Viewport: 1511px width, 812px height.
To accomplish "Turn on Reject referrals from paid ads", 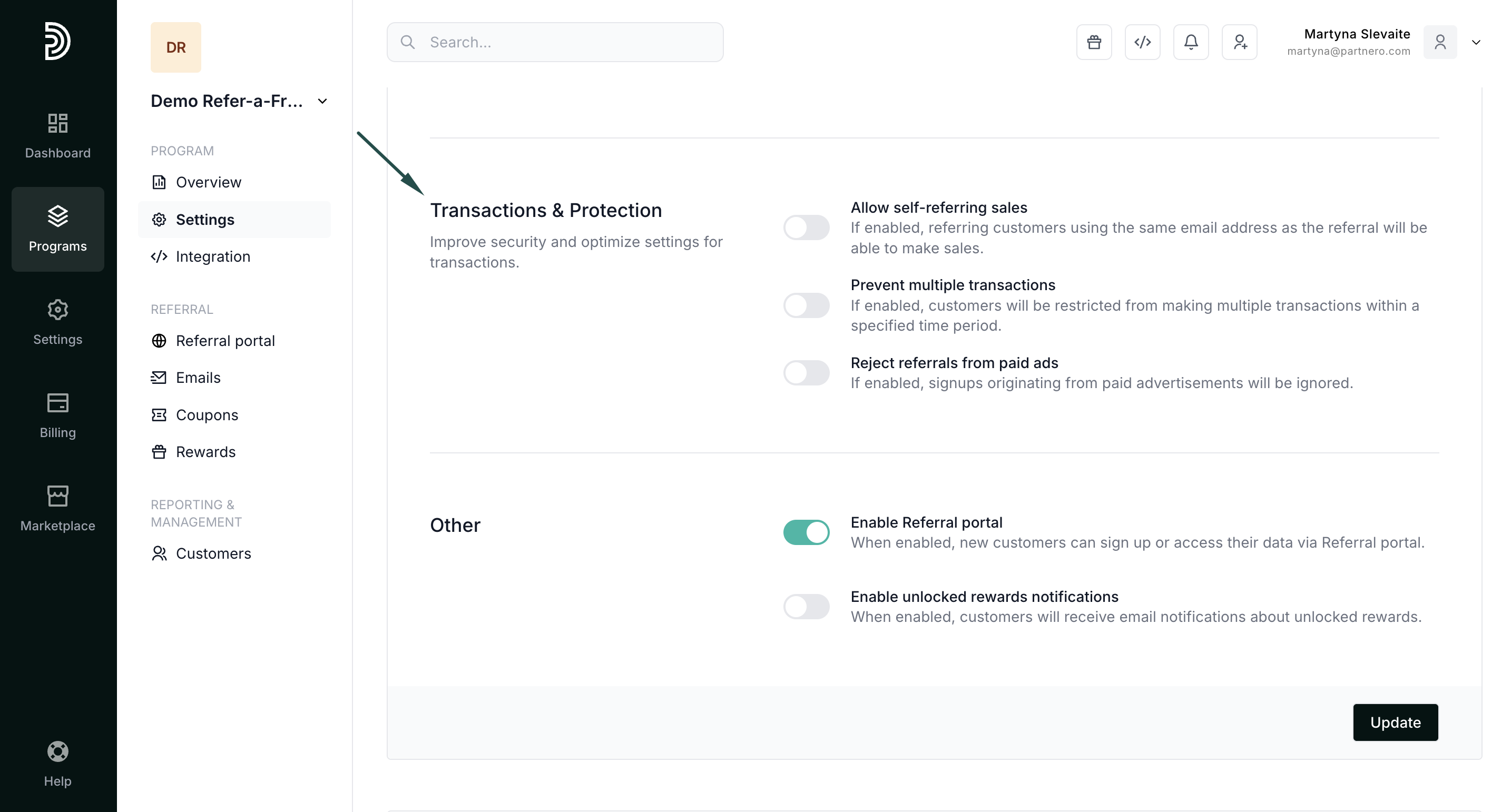I will 807,373.
